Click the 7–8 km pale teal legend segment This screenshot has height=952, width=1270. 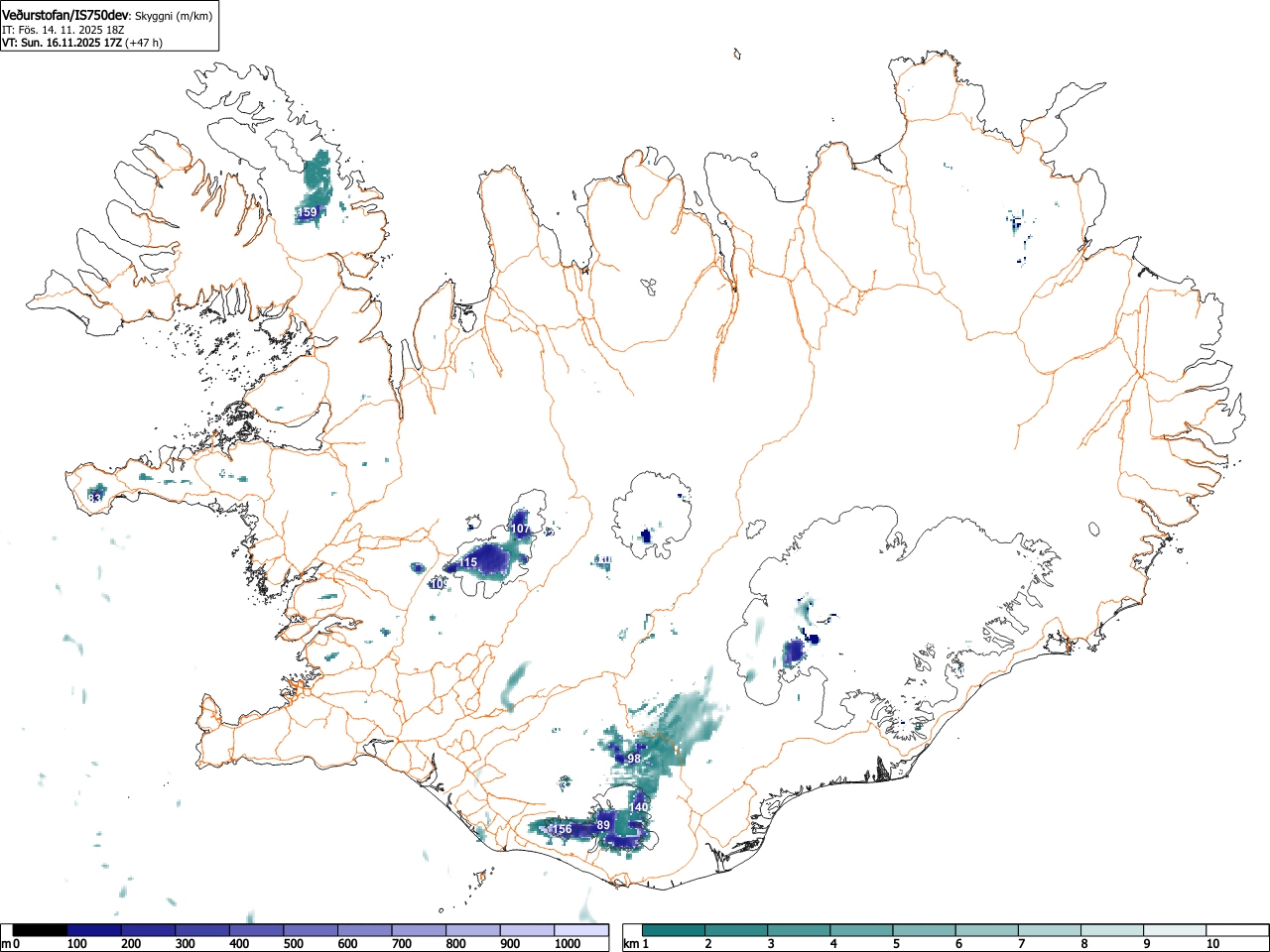(x=1050, y=930)
